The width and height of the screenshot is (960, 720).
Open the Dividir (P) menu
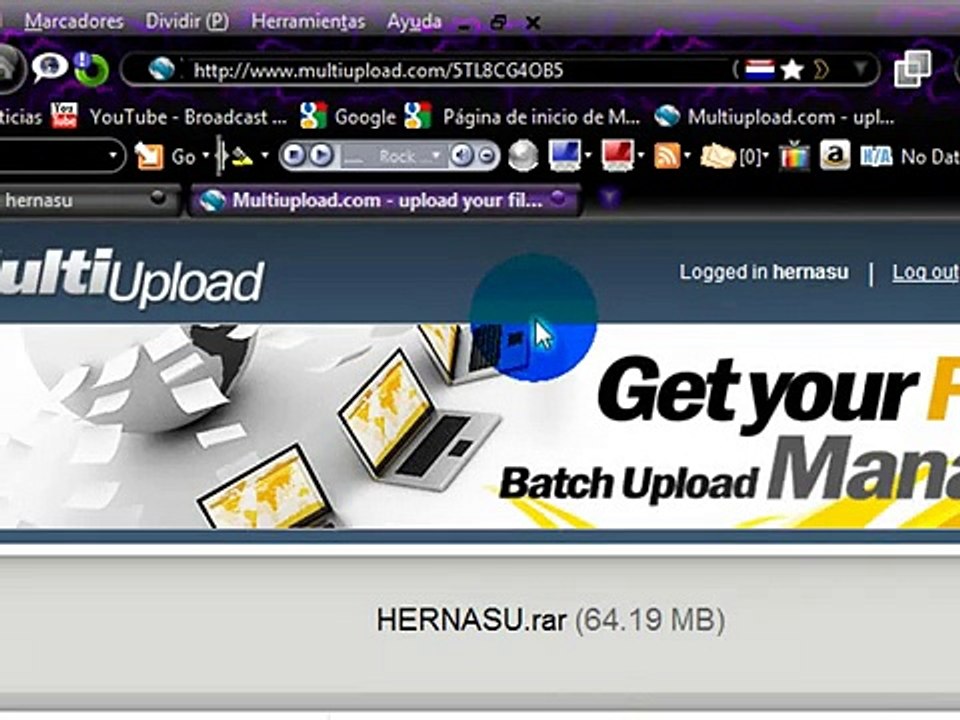[x=187, y=21]
